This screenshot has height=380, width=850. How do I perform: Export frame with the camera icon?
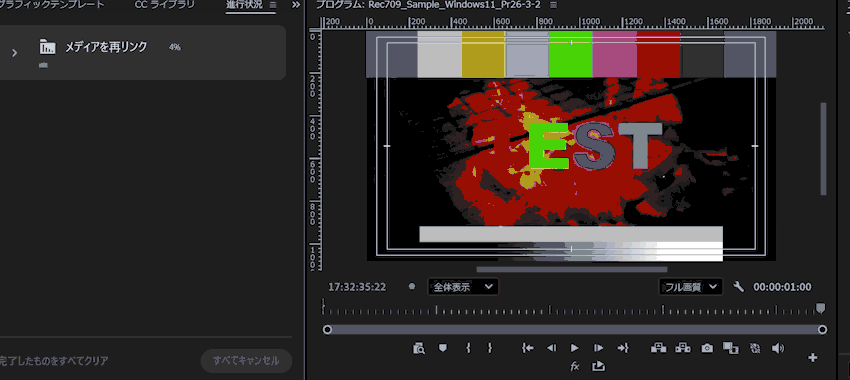tap(707, 348)
